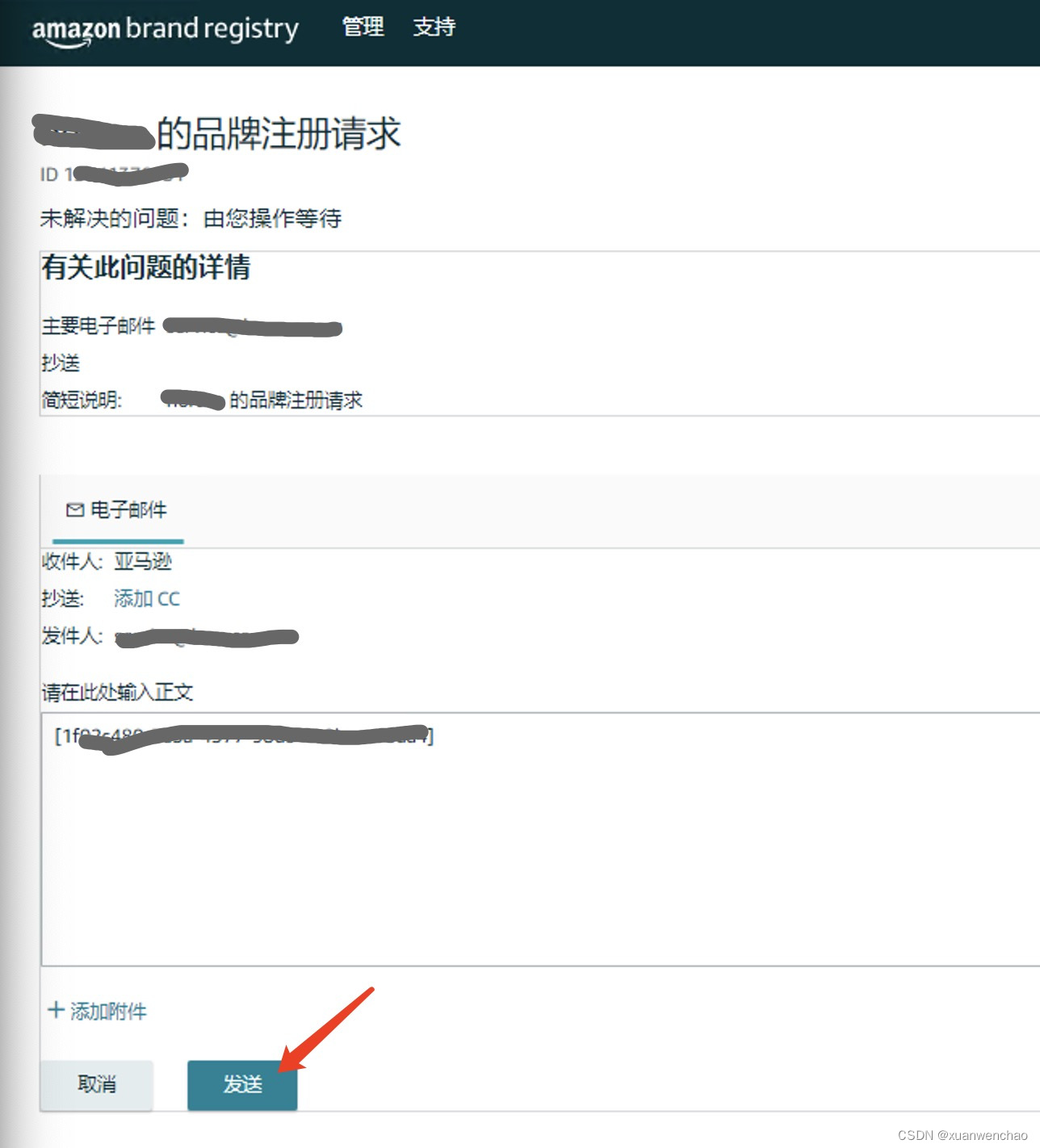
Task: Click the 请在此处输入正文 label
Action: [x=118, y=692]
